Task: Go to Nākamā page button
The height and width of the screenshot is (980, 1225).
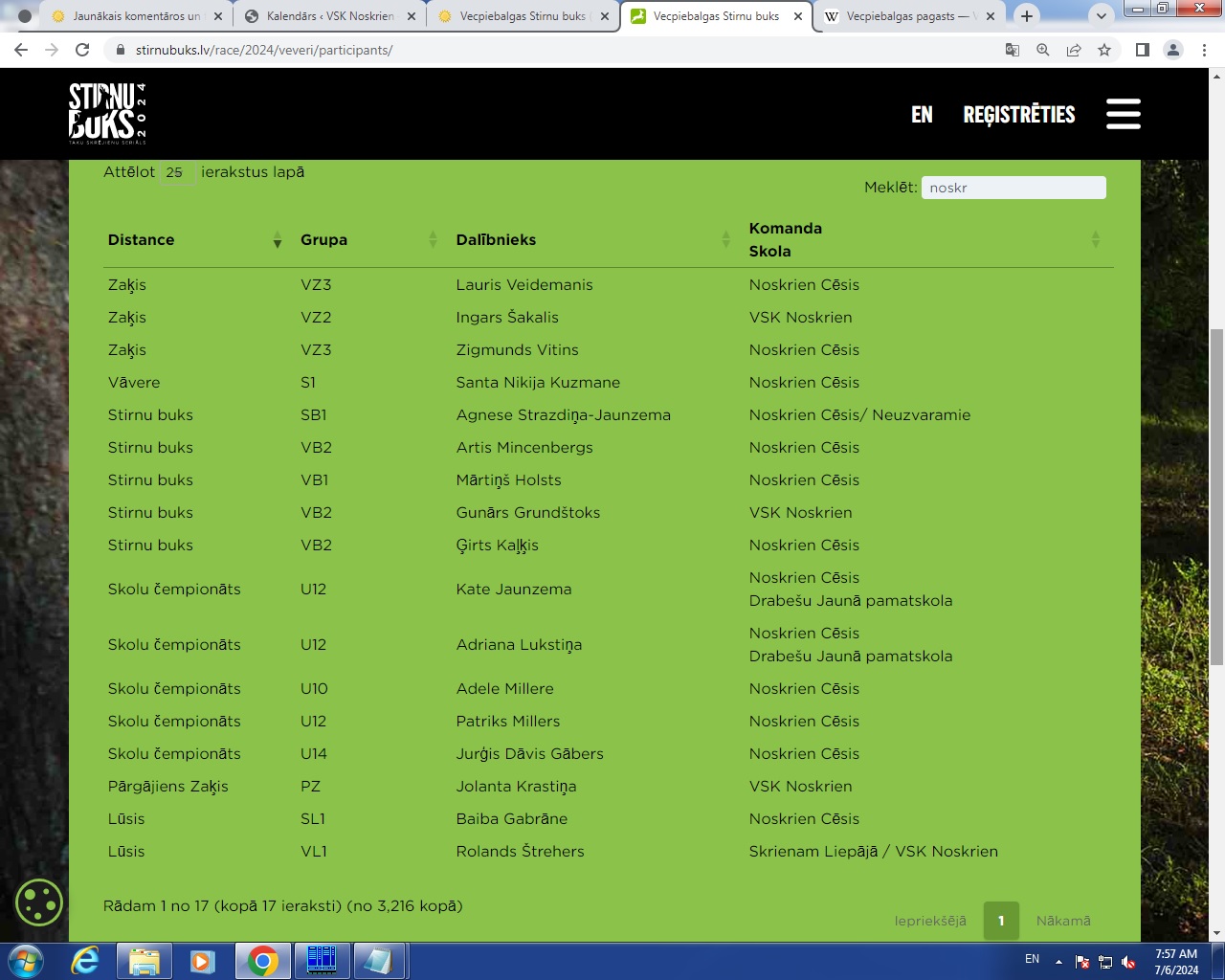Action: [1062, 921]
